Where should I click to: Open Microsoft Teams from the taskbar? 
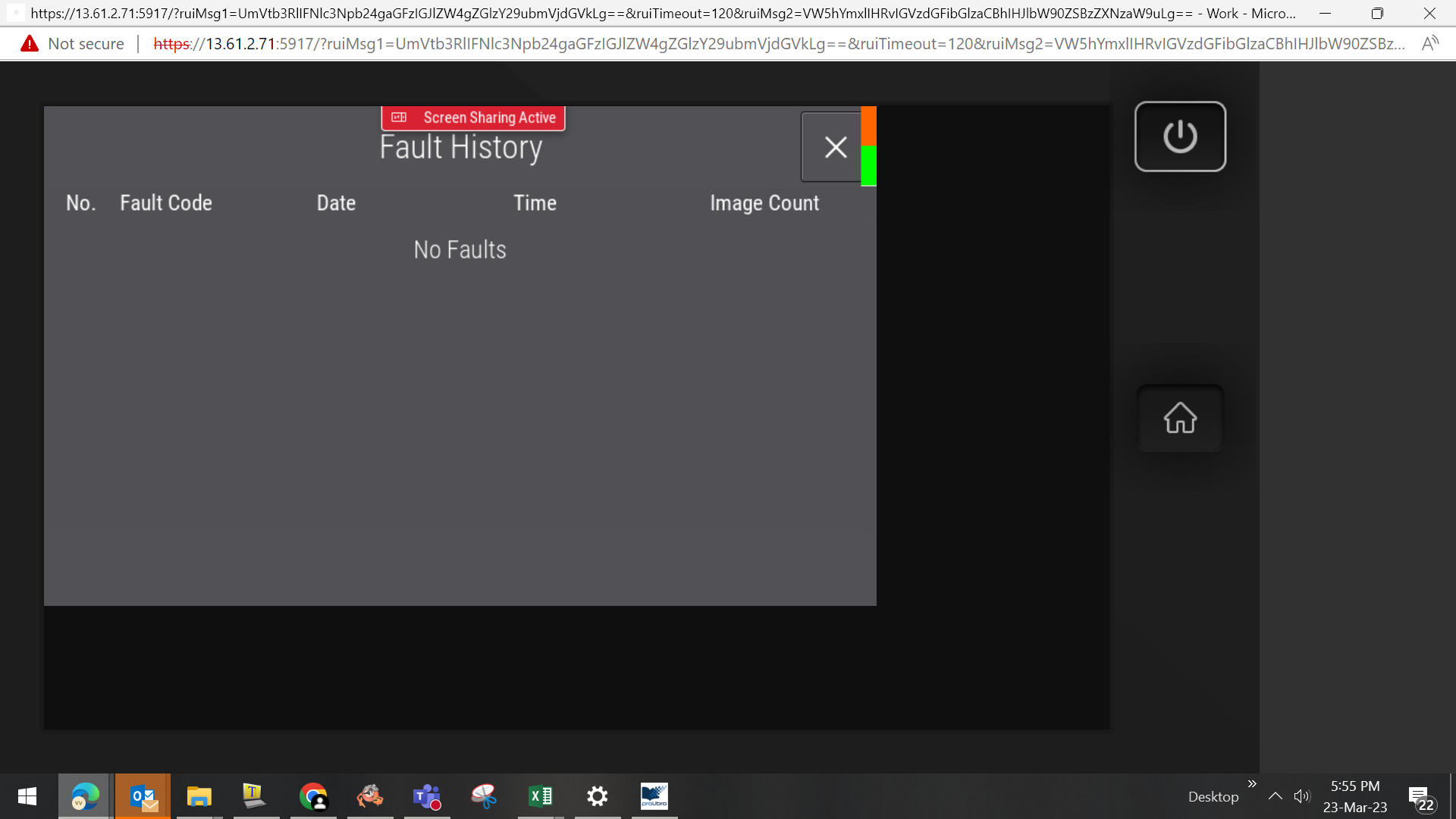coord(426,796)
